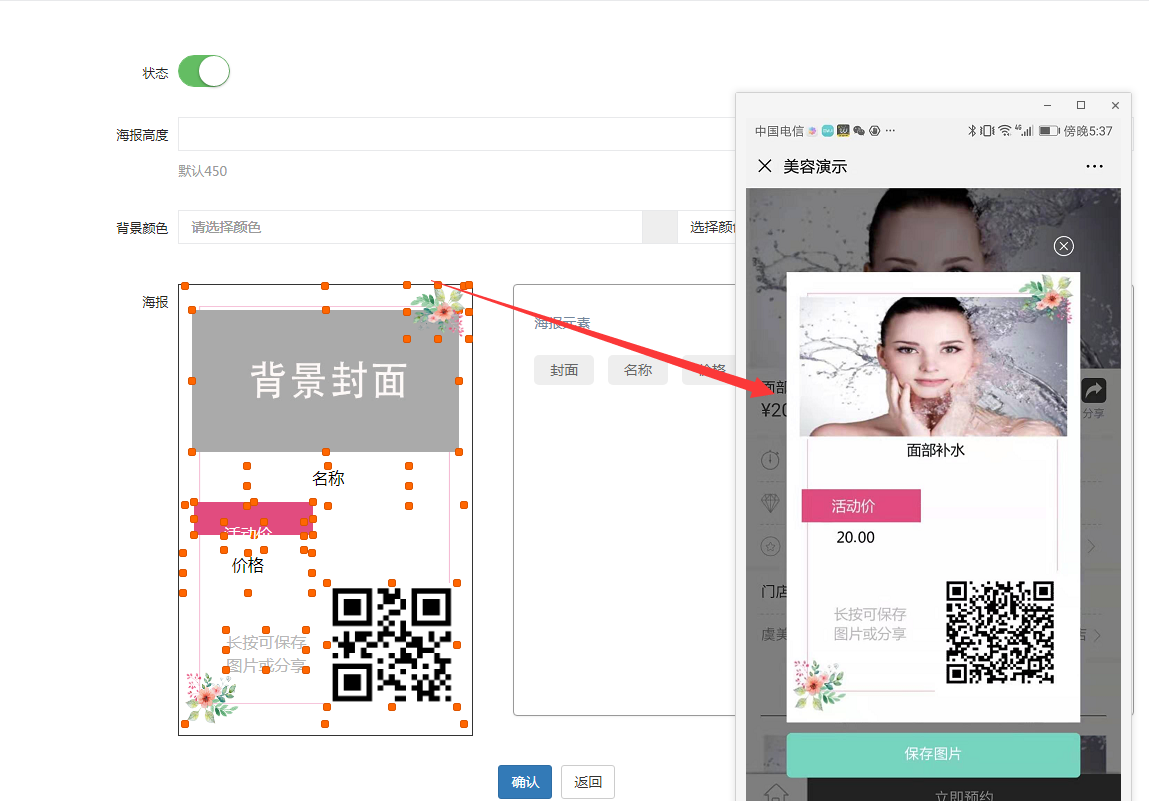Click the 海报高度 input field
The width and height of the screenshot is (1161, 801).
point(456,134)
